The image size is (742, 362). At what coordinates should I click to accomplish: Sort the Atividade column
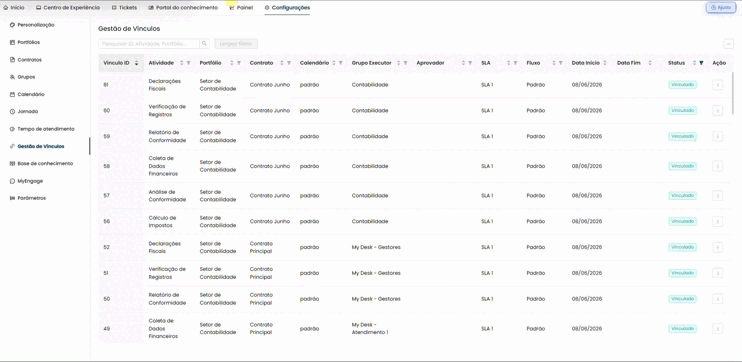pyautogui.click(x=182, y=63)
